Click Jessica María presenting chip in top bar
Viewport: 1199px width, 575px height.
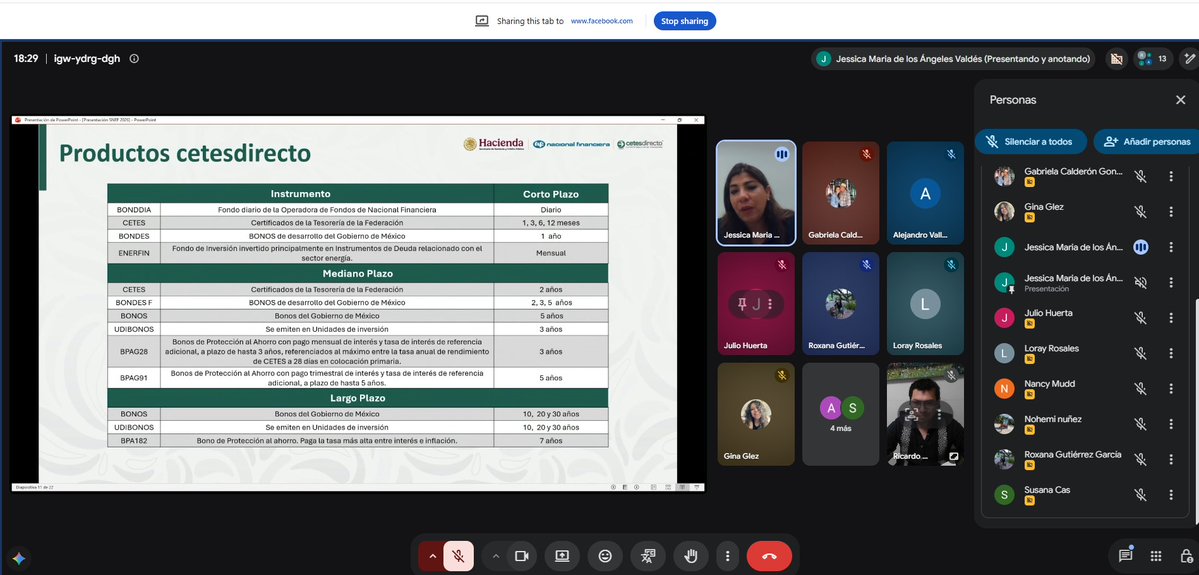click(x=953, y=59)
